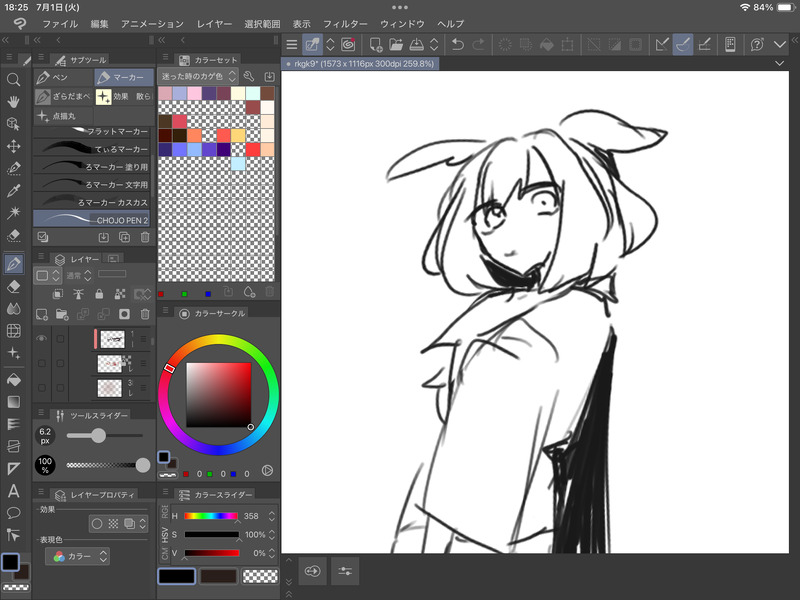The image size is (800, 600).
Task: Select the Eraser tool
Action: pyautogui.click(x=13, y=286)
